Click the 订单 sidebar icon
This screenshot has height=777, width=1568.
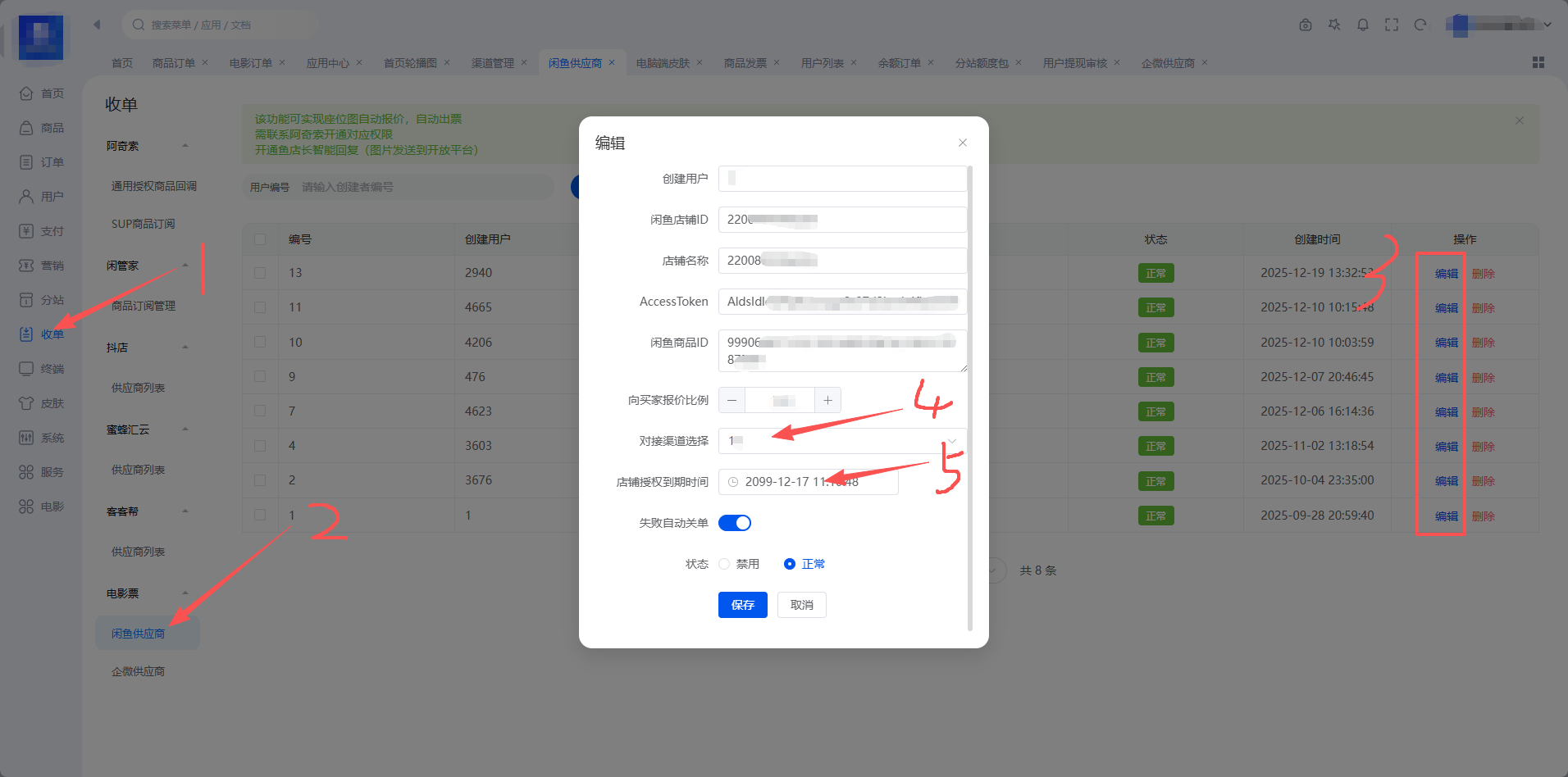26,162
